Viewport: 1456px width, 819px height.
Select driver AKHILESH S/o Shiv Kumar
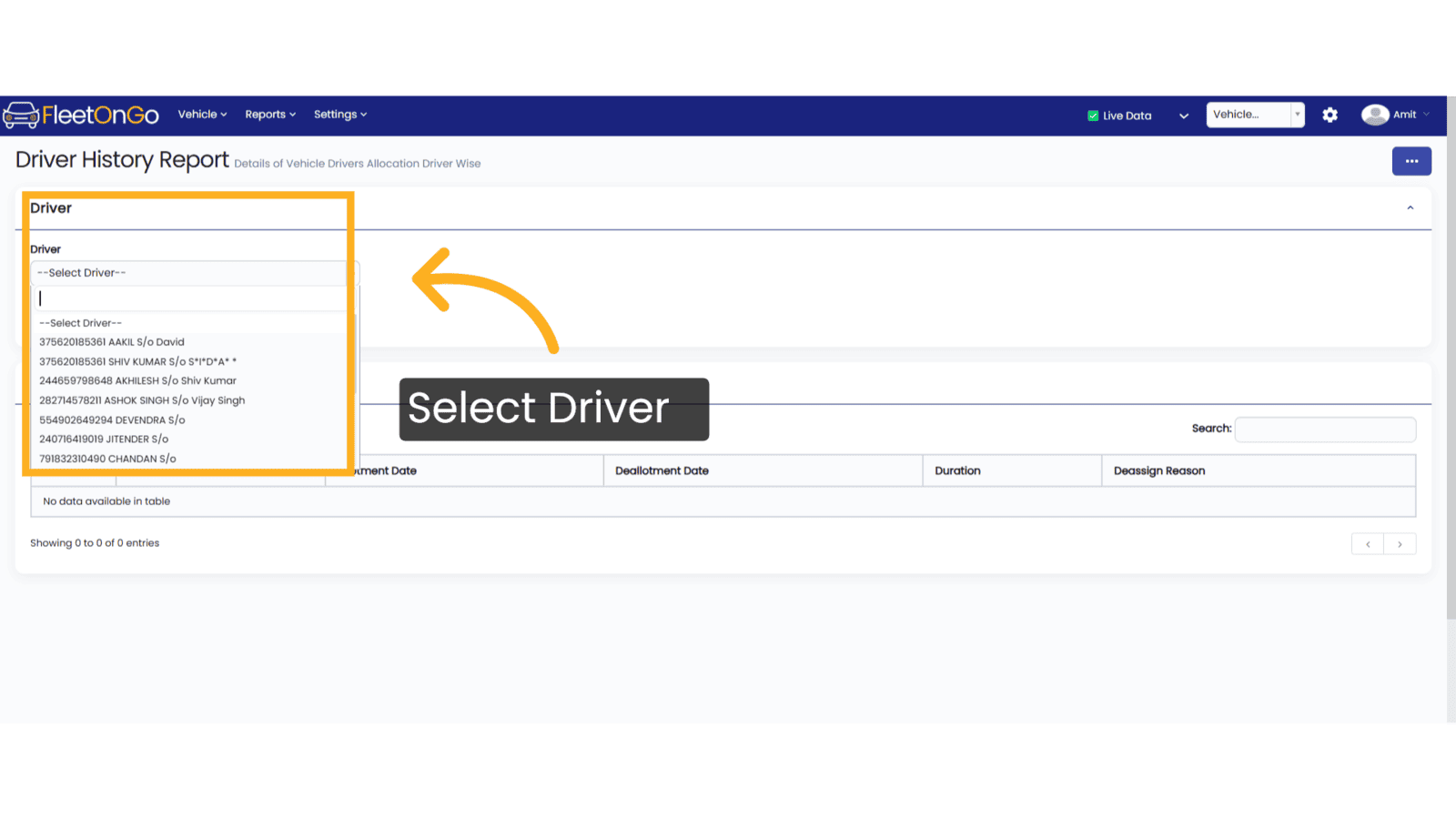click(193, 380)
